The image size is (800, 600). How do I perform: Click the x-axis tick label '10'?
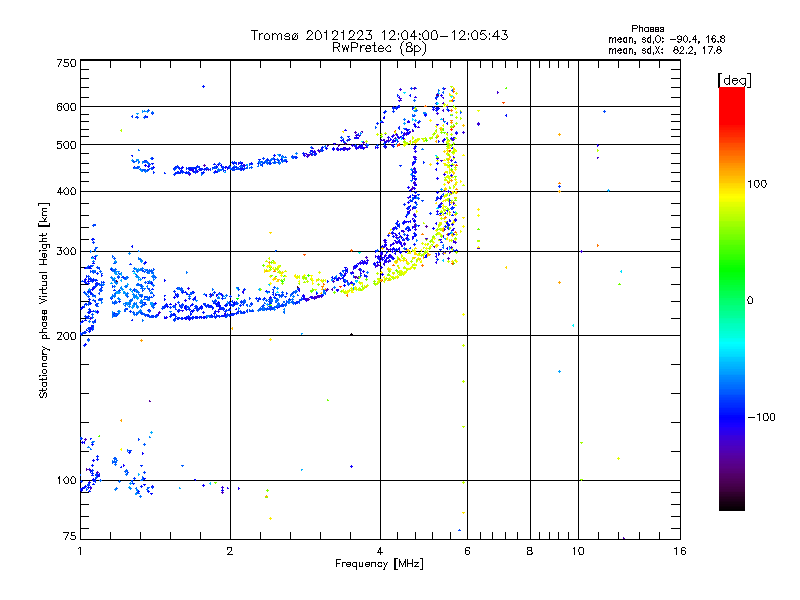(578, 551)
